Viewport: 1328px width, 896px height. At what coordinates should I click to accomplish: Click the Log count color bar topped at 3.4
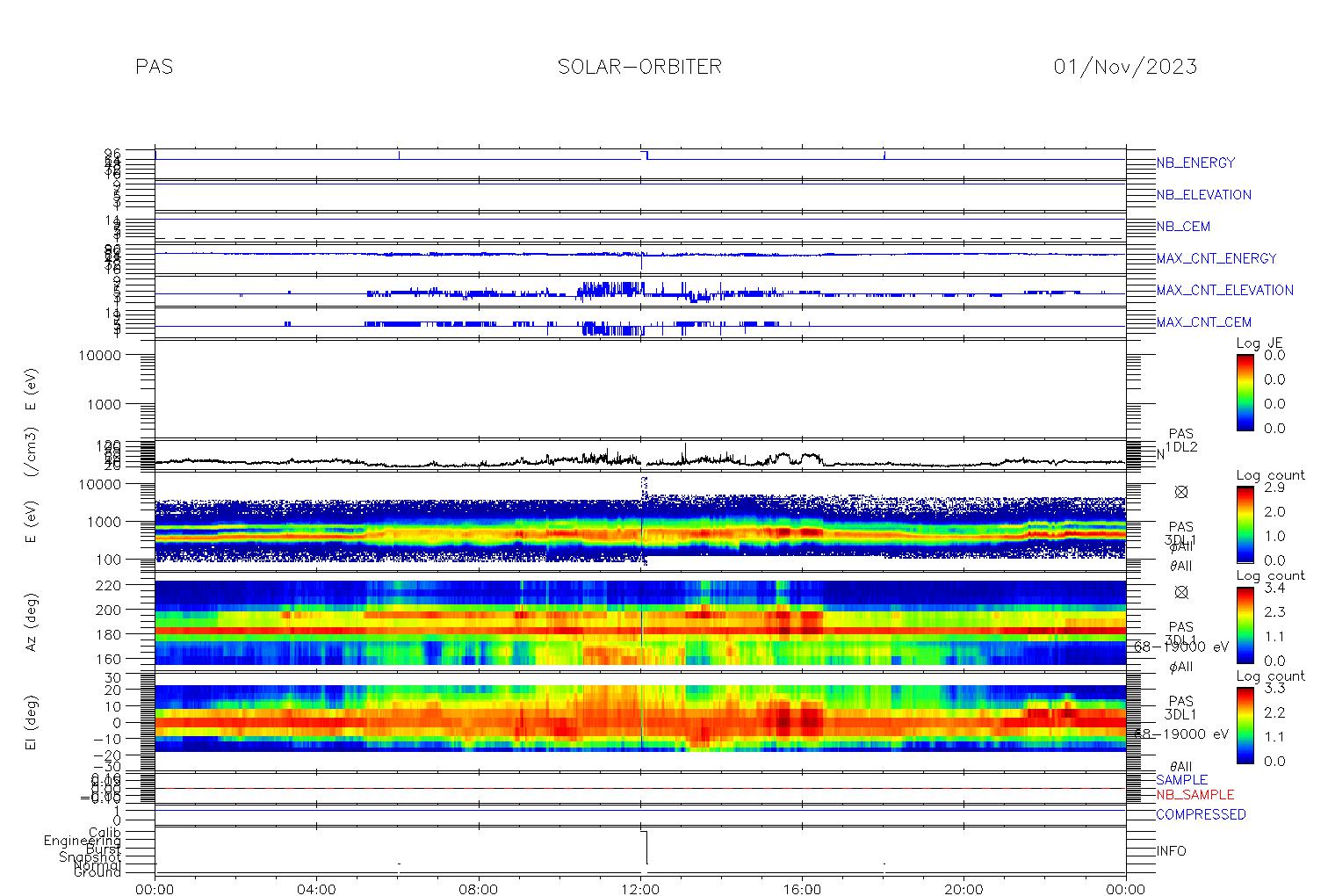pos(1245,625)
